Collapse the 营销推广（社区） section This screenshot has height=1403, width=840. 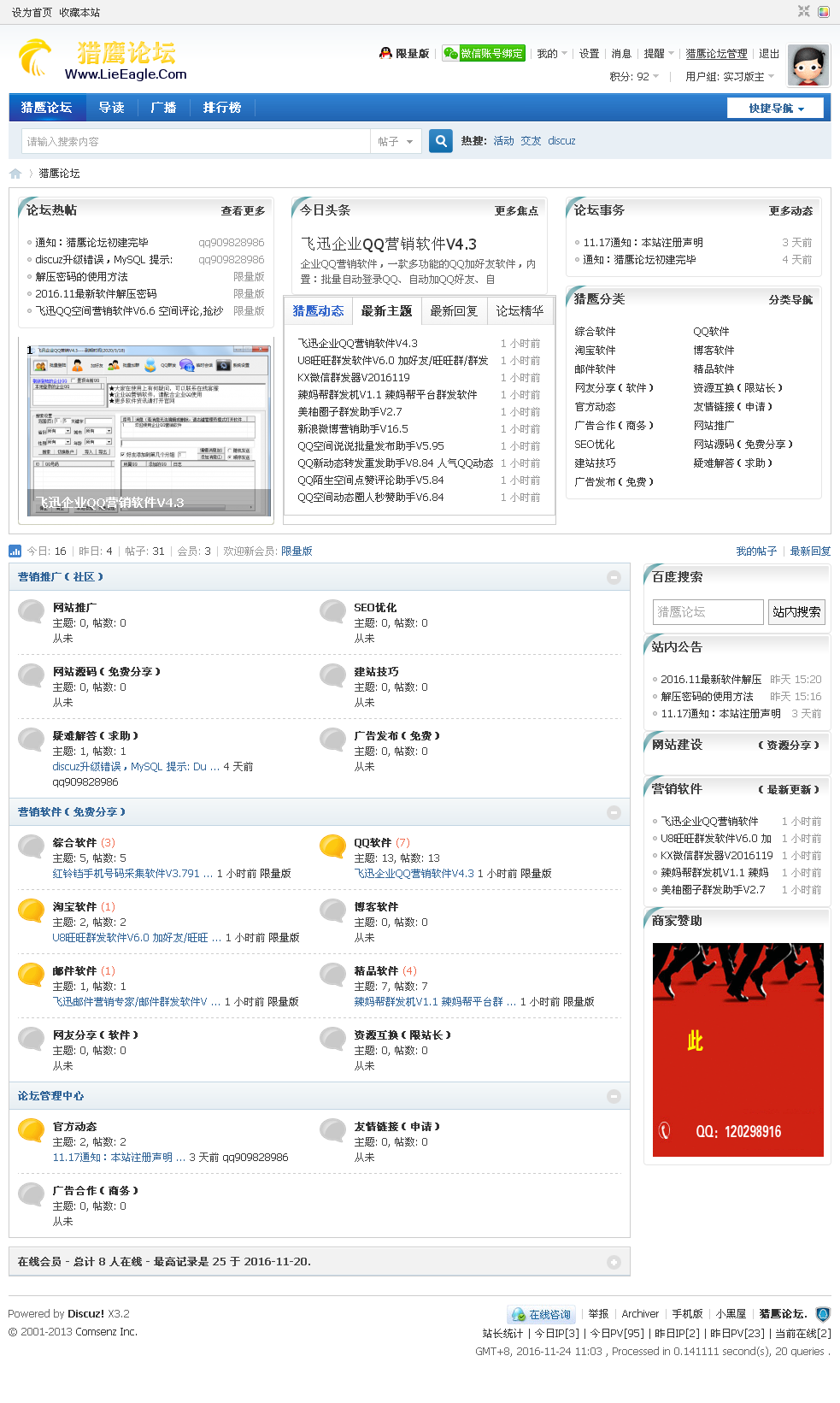614,577
